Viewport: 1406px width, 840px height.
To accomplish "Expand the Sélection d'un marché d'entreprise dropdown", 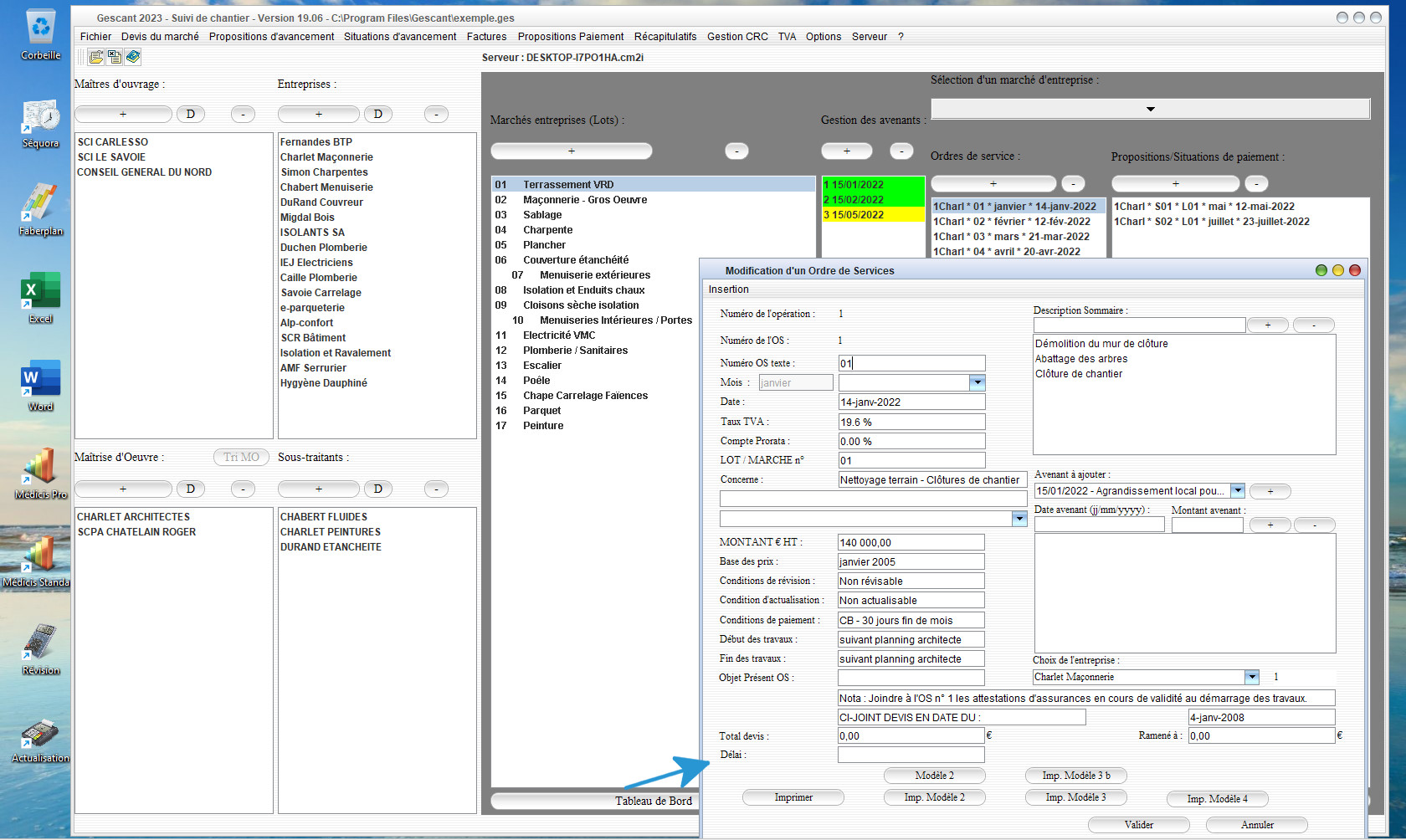I will [1151, 109].
